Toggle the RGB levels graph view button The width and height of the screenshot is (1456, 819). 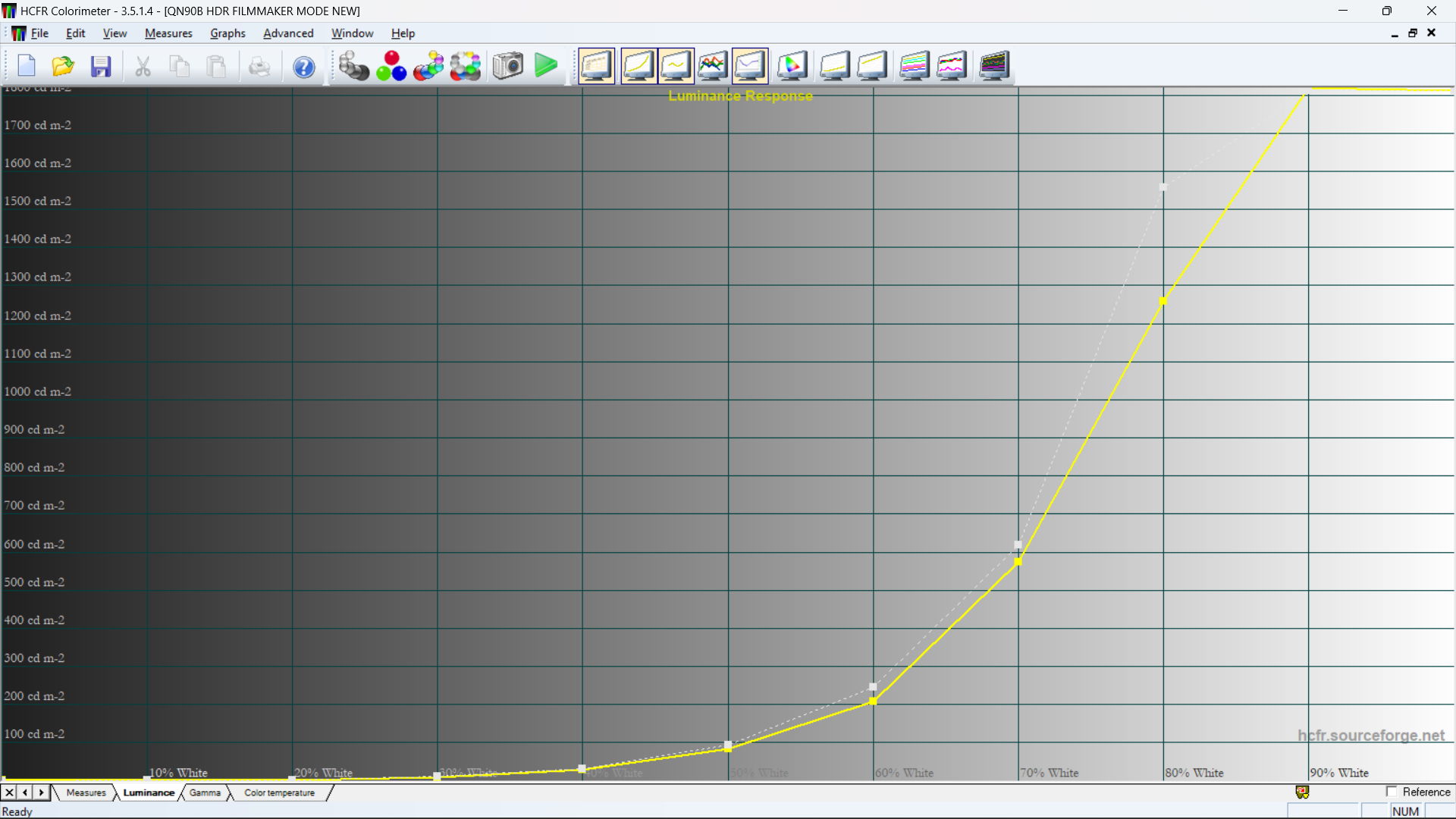(712, 66)
